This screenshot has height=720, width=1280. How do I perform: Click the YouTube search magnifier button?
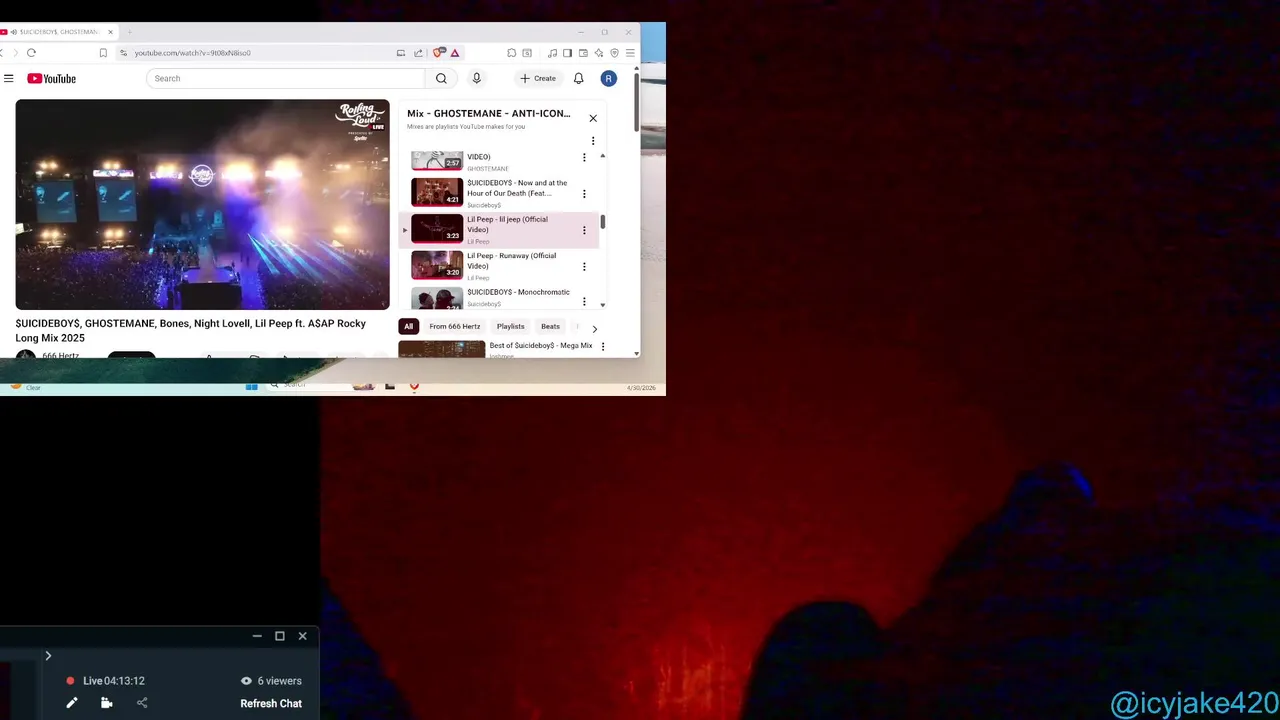pos(441,78)
